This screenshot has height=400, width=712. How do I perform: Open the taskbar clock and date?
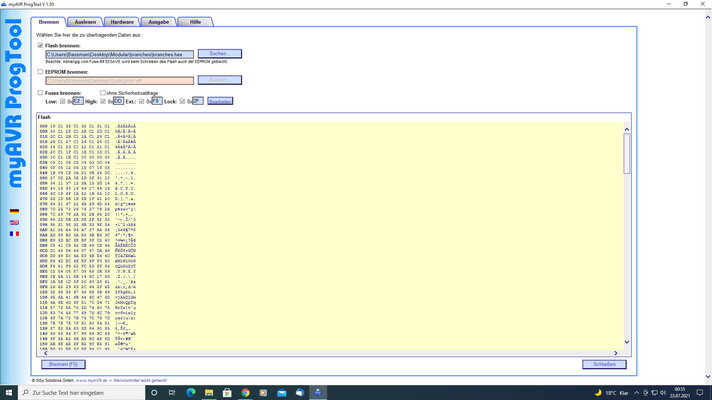680,393
